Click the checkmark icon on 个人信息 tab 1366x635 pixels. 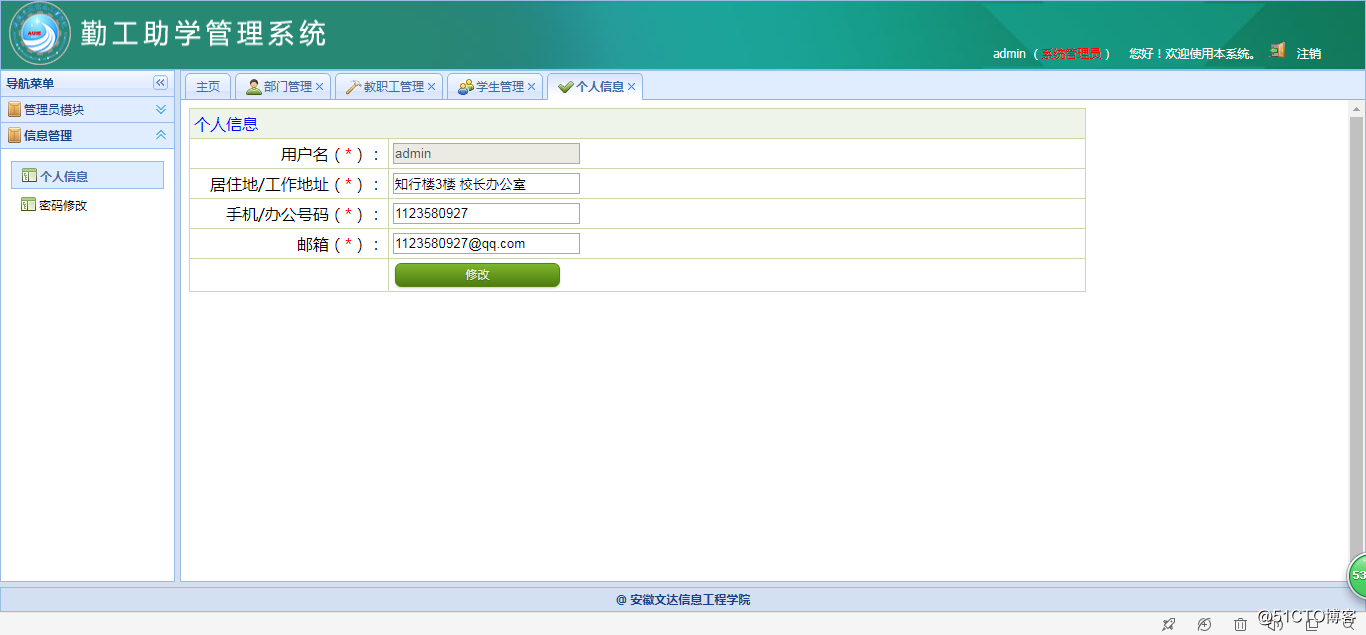click(x=565, y=87)
